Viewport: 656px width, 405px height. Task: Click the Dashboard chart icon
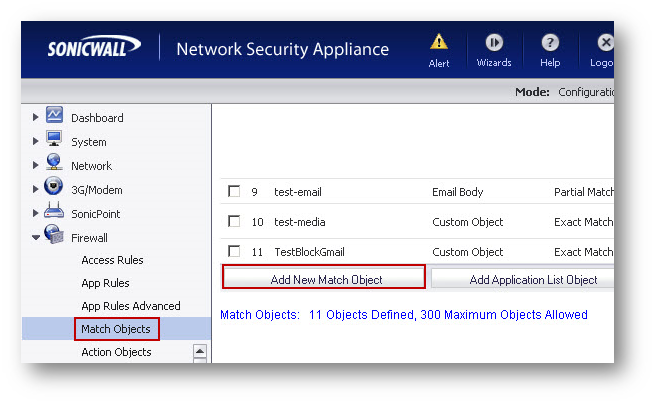(x=54, y=117)
